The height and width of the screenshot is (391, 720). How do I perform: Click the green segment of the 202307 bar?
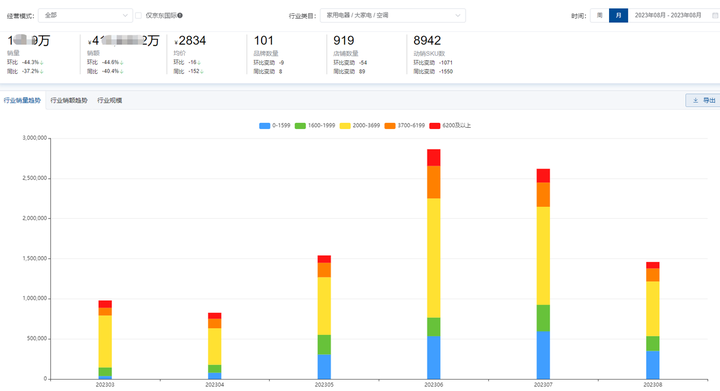pyautogui.click(x=543, y=318)
